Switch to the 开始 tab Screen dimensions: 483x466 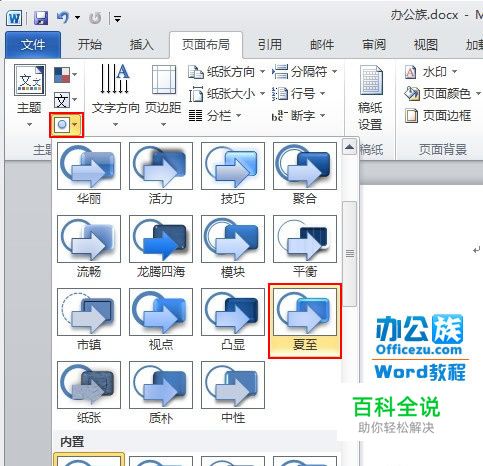click(x=89, y=45)
